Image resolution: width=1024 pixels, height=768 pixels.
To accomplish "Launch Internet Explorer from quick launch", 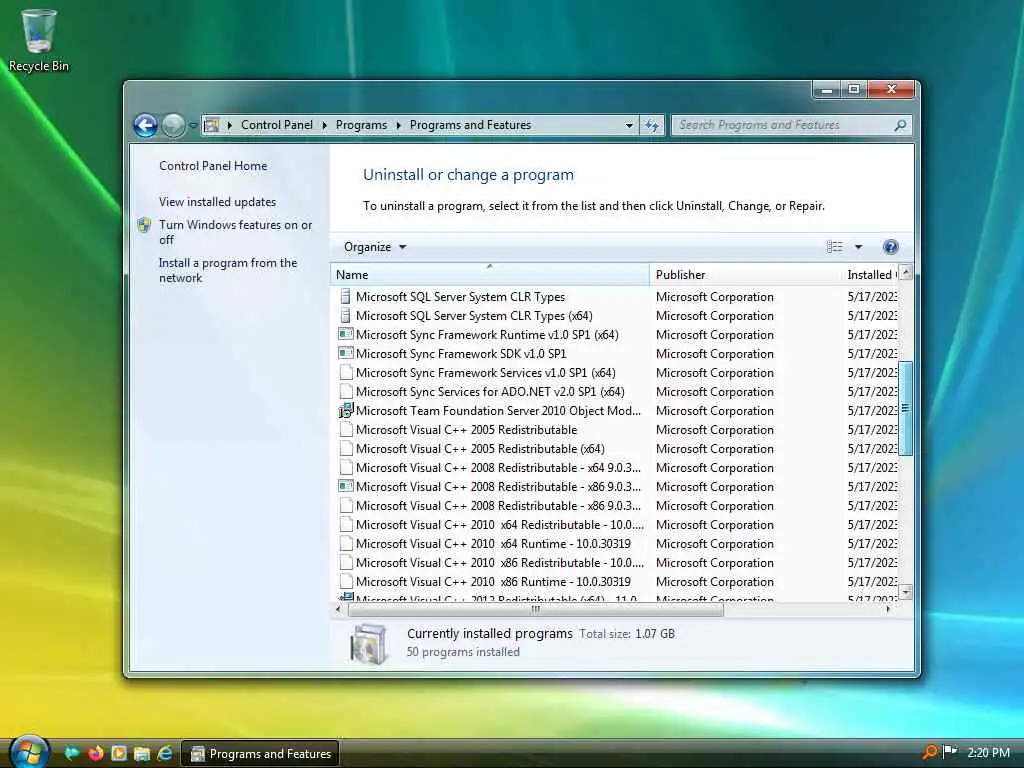I will (x=165, y=754).
